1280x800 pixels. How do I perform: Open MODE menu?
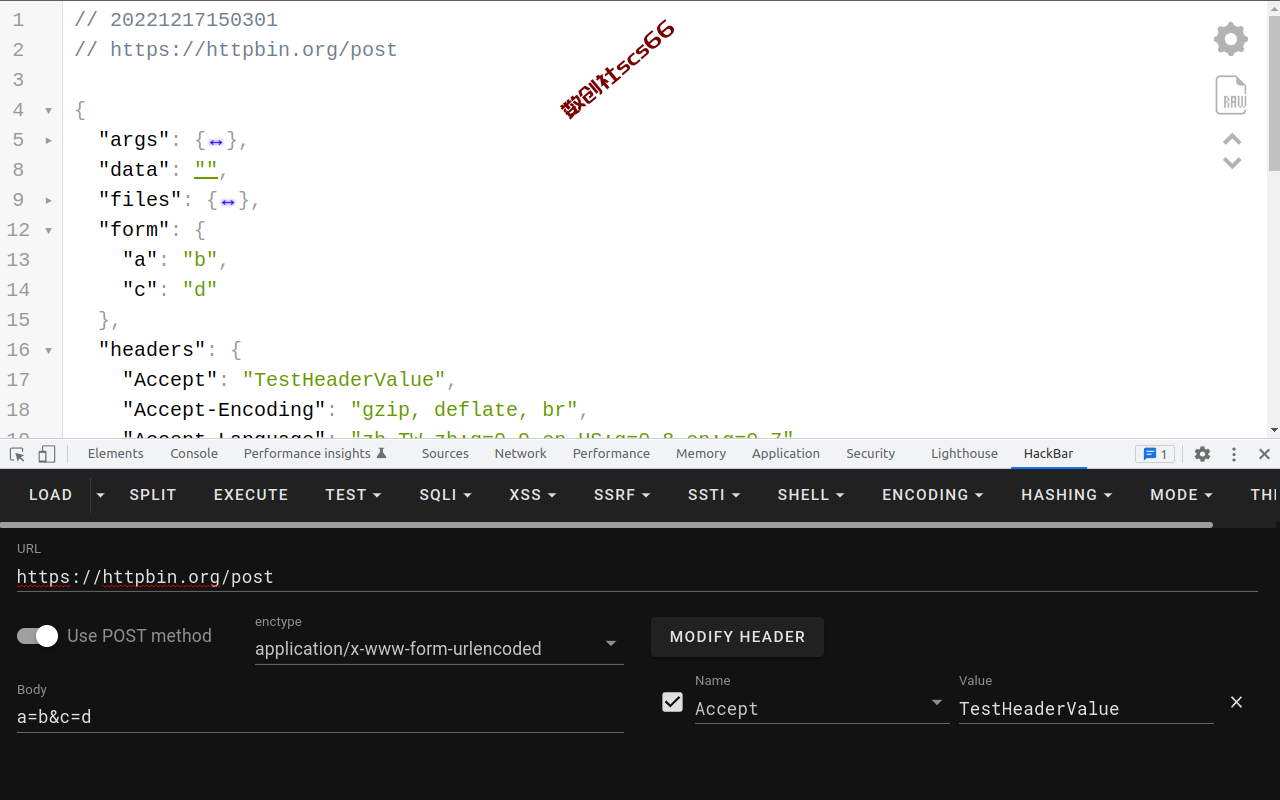1181,495
